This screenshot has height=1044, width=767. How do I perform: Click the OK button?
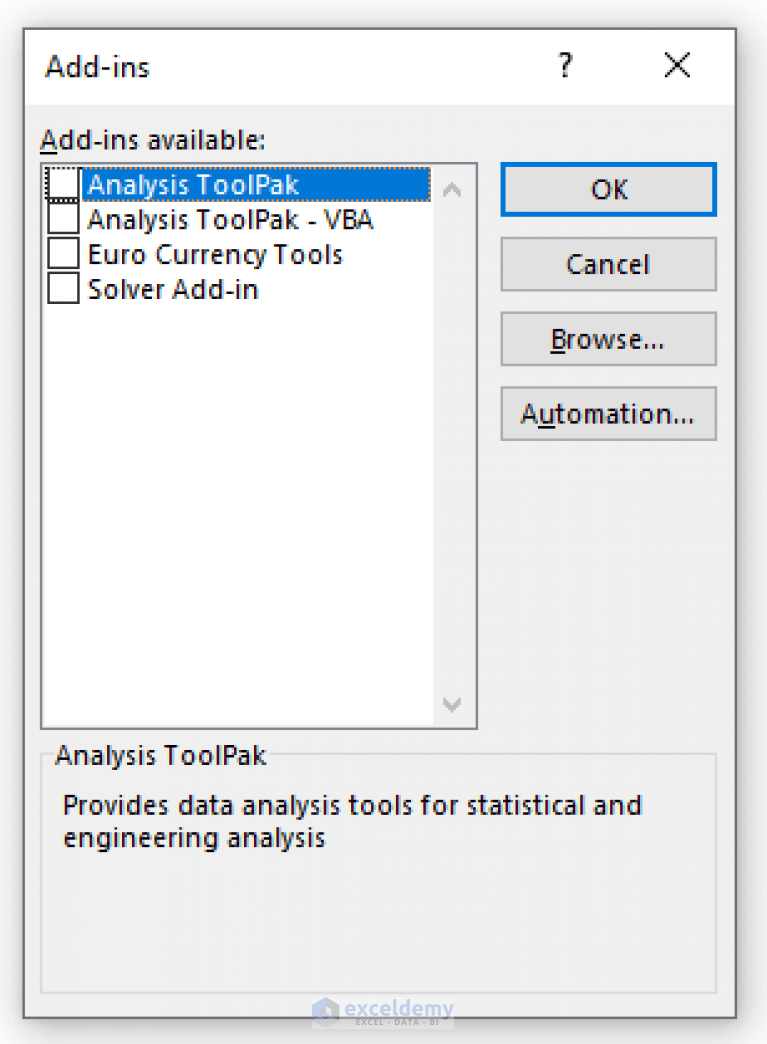608,189
